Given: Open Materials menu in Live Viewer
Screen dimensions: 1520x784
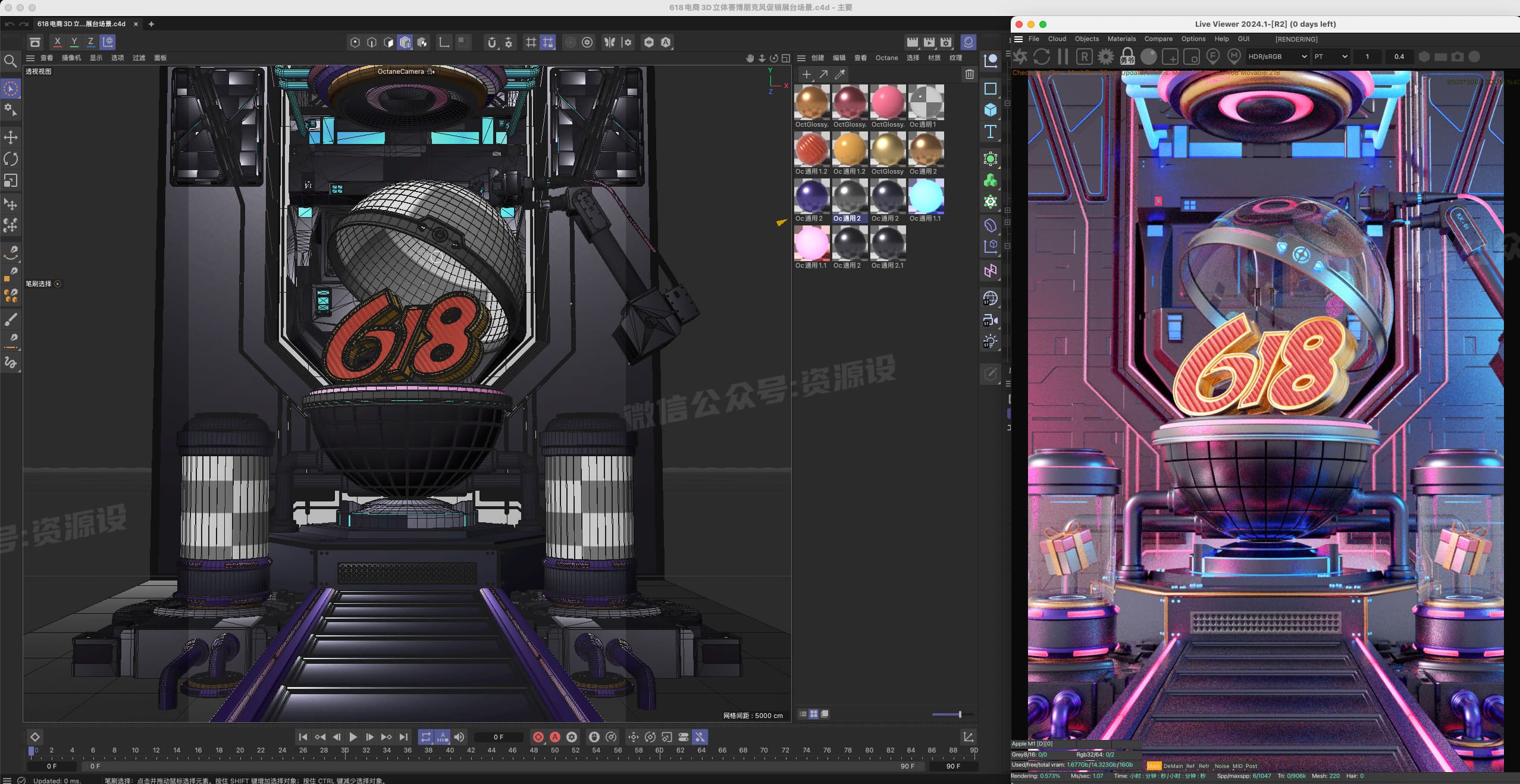Looking at the screenshot, I should pyautogui.click(x=1121, y=39).
